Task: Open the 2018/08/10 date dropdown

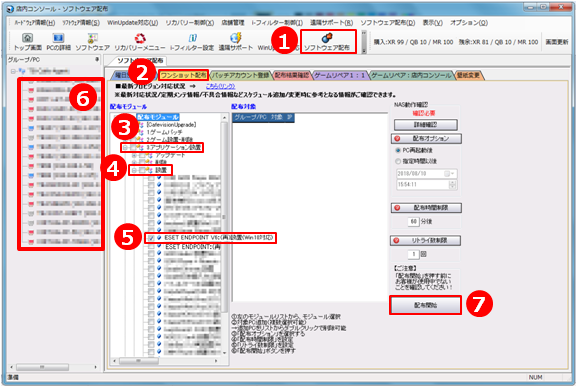Action: pos(453,174)
